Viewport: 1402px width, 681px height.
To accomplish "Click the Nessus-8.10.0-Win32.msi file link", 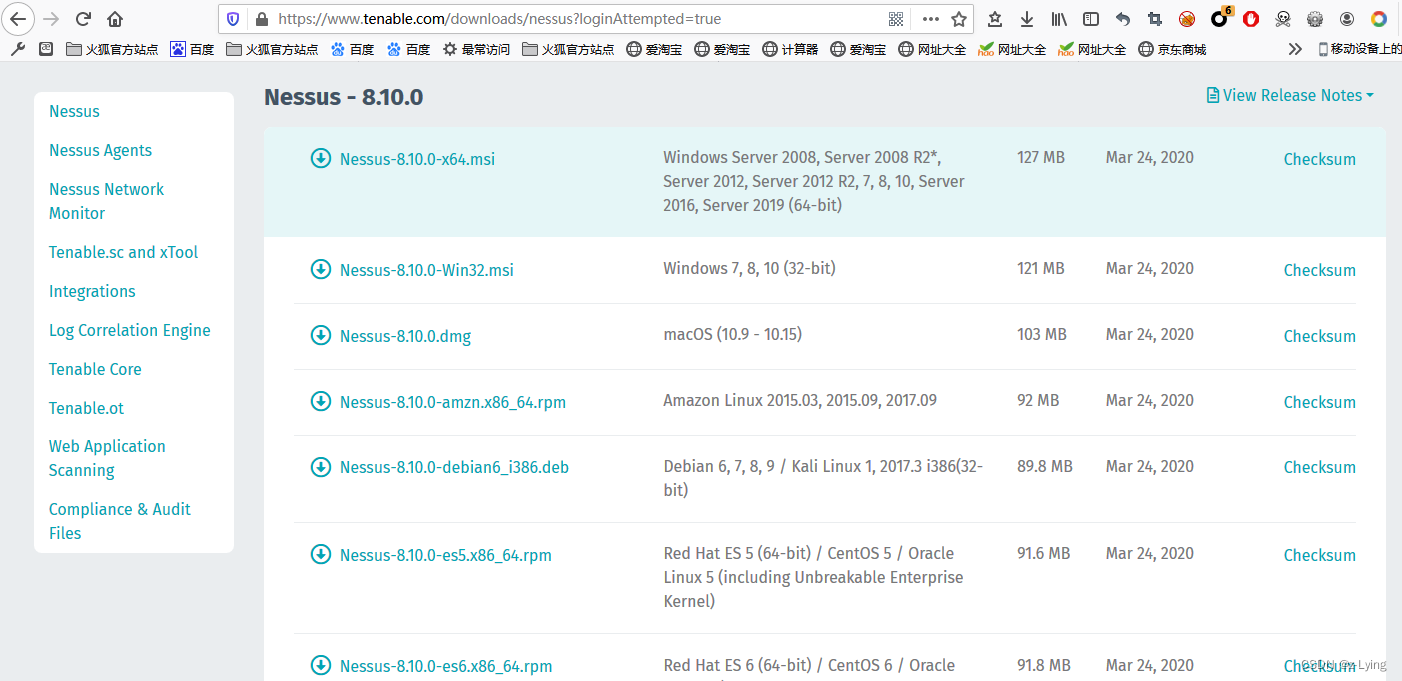I will [426, 270].
